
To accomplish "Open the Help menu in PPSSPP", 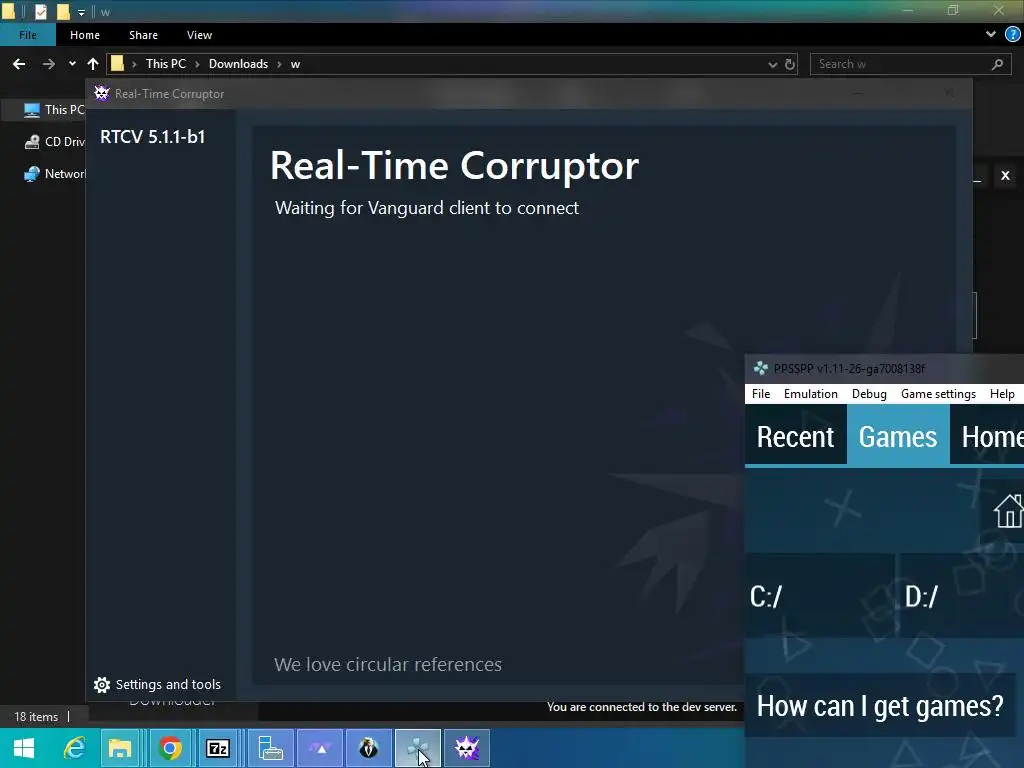I will (x=1002, y=394).
